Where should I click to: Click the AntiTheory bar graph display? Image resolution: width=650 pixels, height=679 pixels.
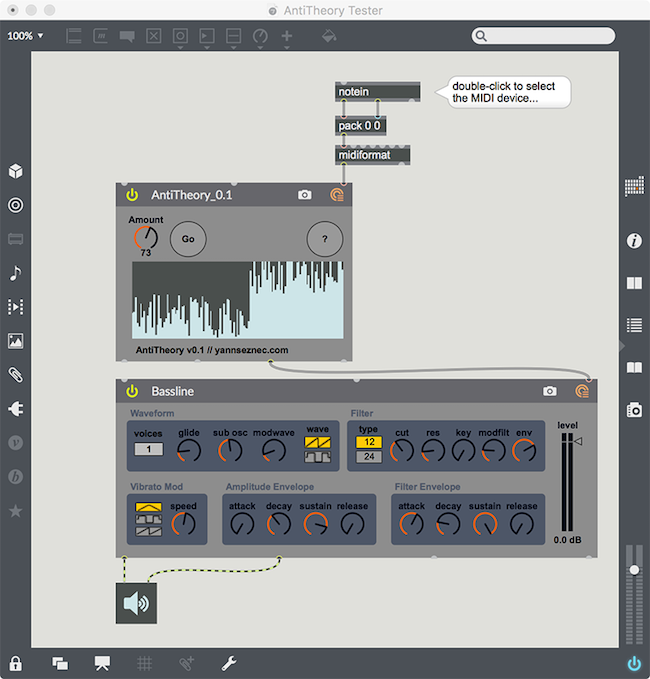tap(238, 300)
